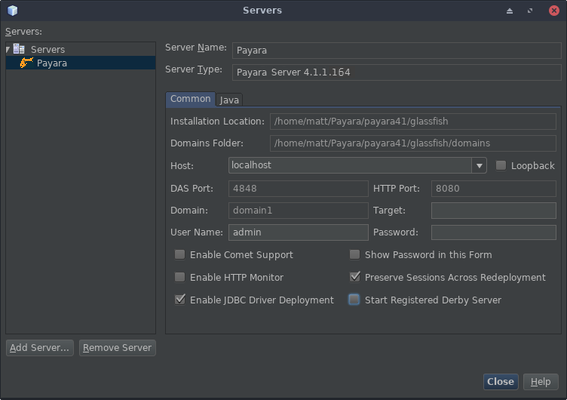
Task: Click the Payara fish icon in server list
Action: (x=26, y=63)
